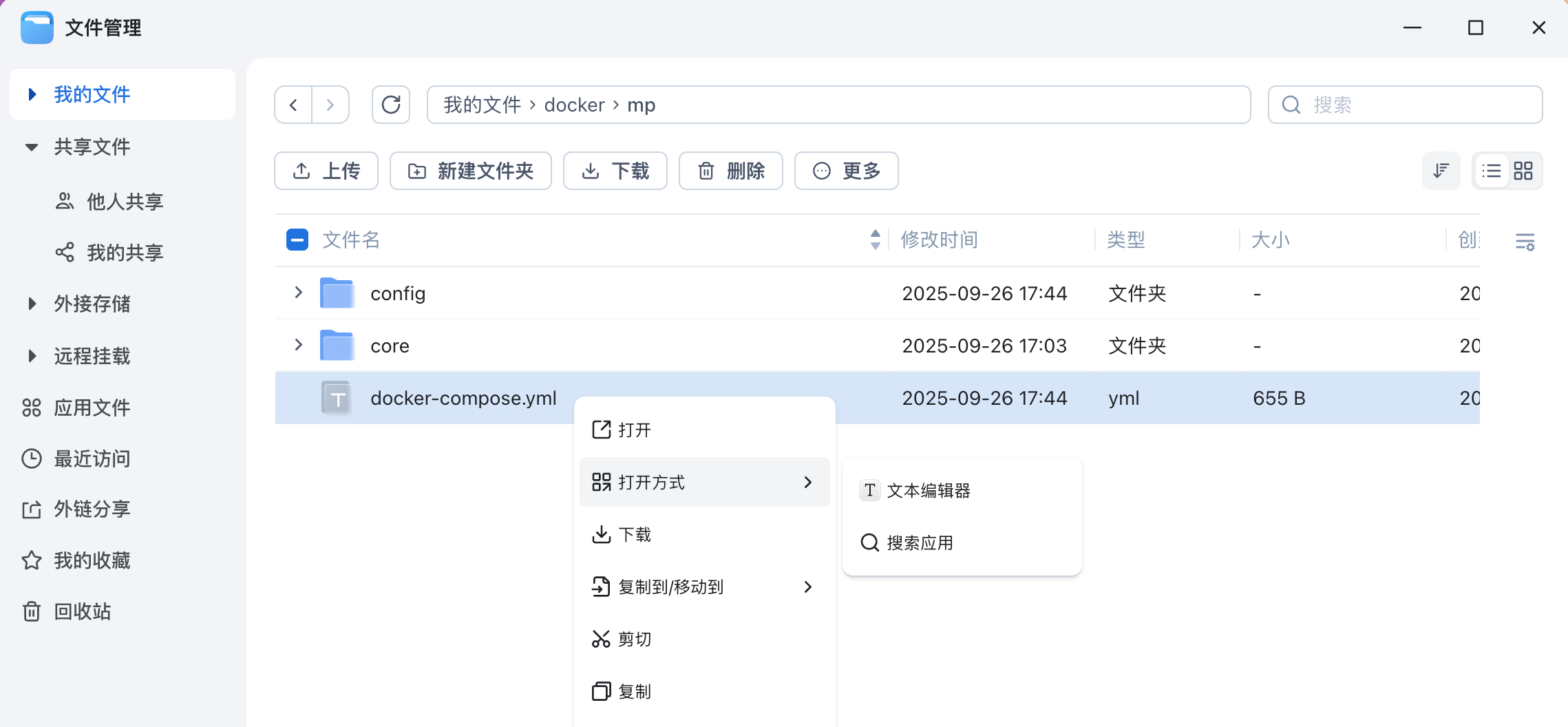
Task: Open the Recycle Bin (回收站) in sidebar
Action: 82,611
